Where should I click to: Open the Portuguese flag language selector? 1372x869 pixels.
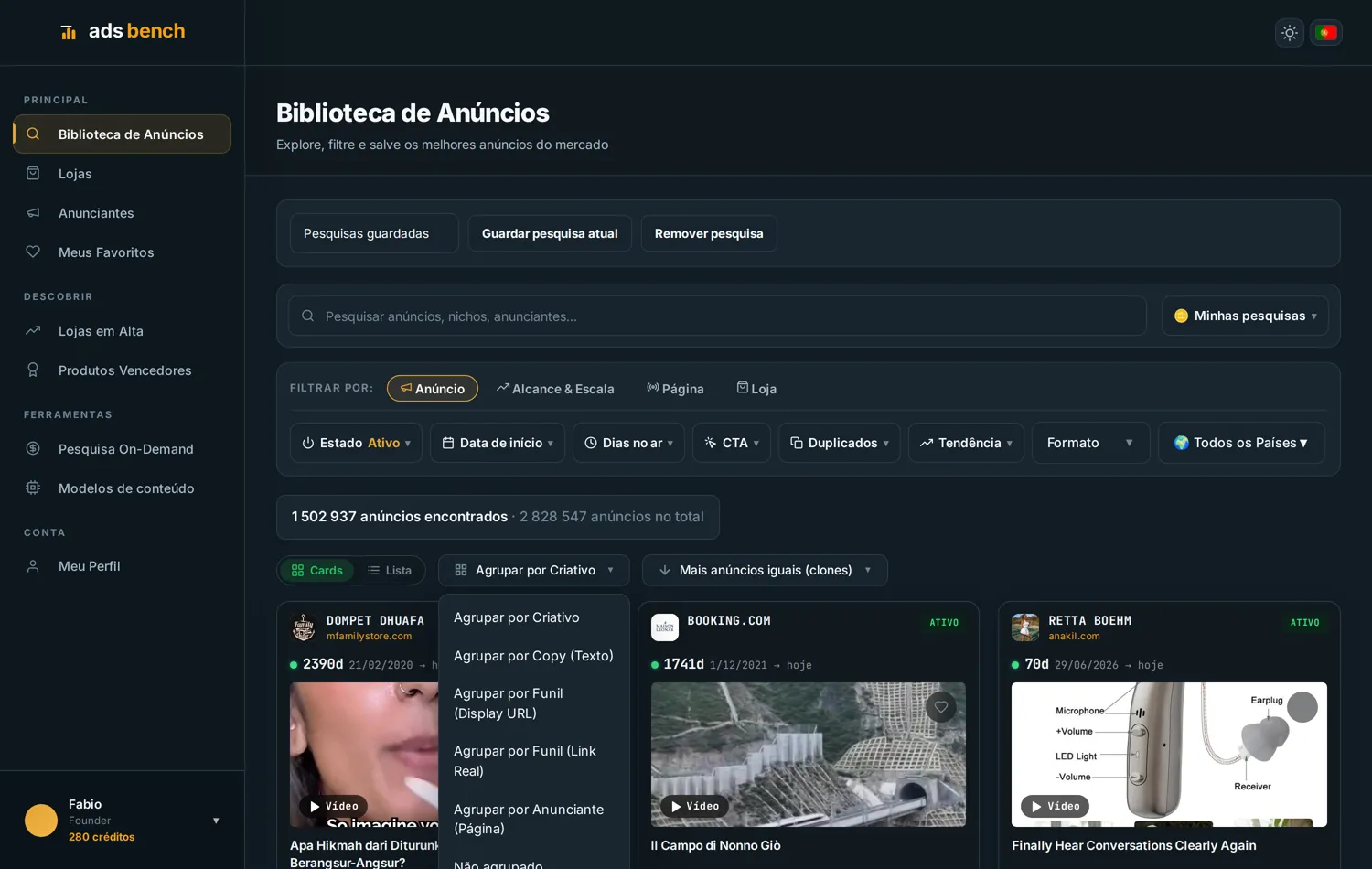[x=1326, y=33]
